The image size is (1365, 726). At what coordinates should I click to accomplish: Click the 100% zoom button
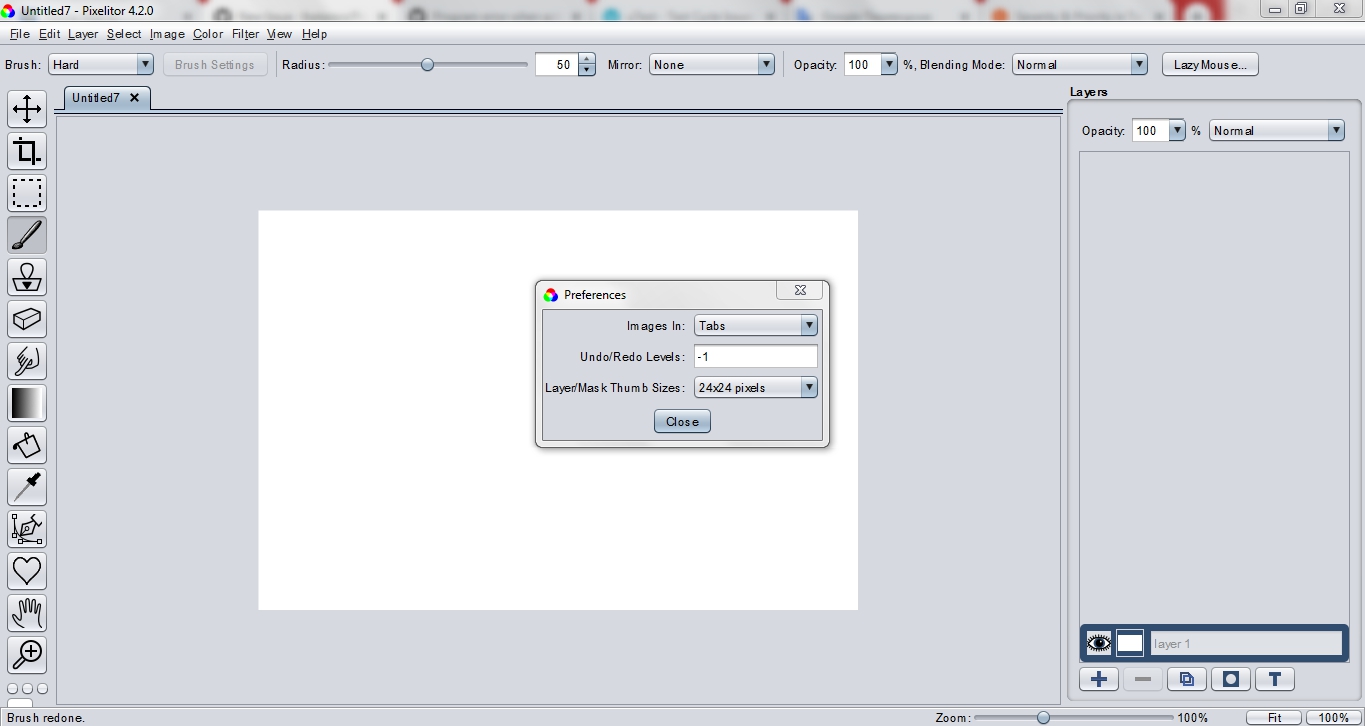tap(1334, 717)
